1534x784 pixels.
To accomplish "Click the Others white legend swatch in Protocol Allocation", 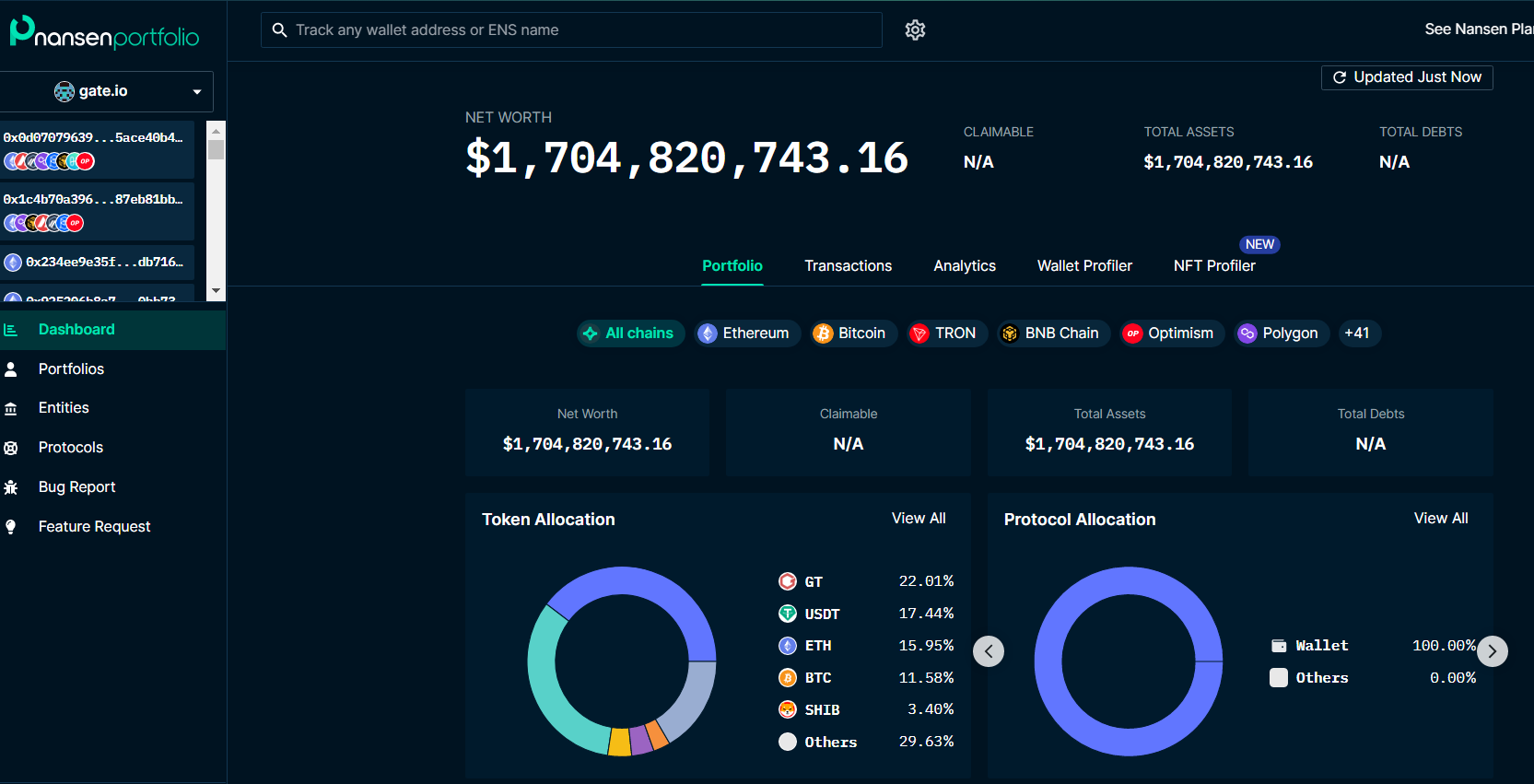I will [x=1279, y=678].
